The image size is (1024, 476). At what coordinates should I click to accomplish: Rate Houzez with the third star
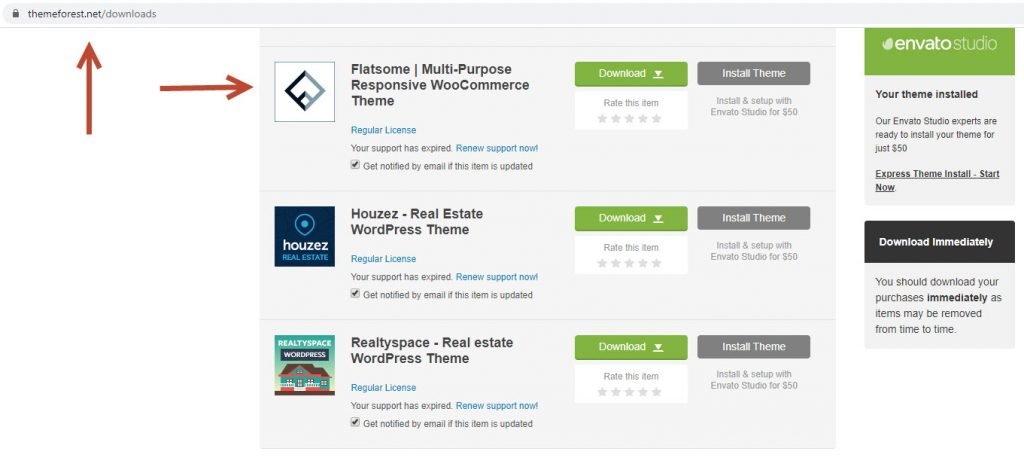tap(630, 263)
